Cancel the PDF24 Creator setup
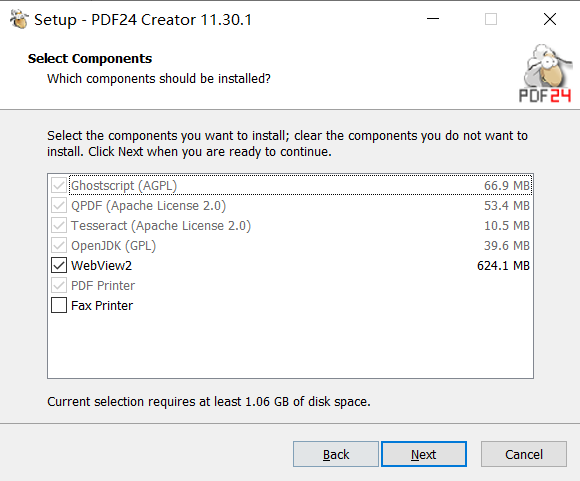 [524, 454]
